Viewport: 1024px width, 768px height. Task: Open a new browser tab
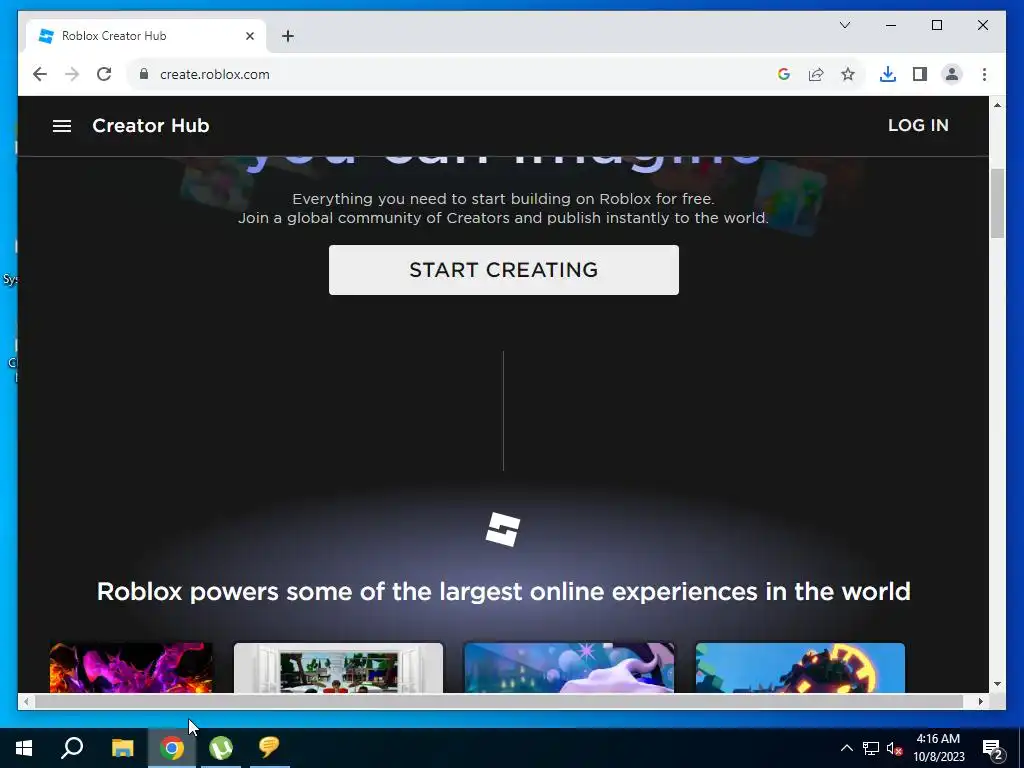tap(288, 36)
